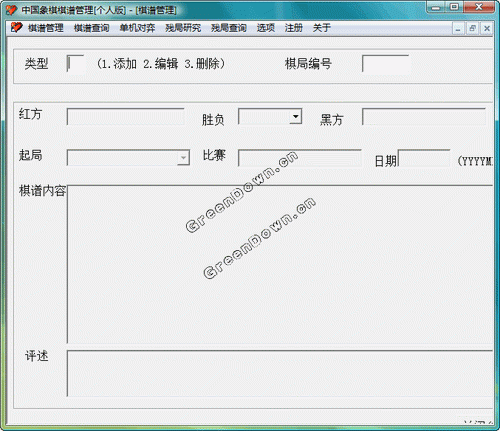
Task: Close the inner 棋谱管理 child window
Action: (487, 29)
